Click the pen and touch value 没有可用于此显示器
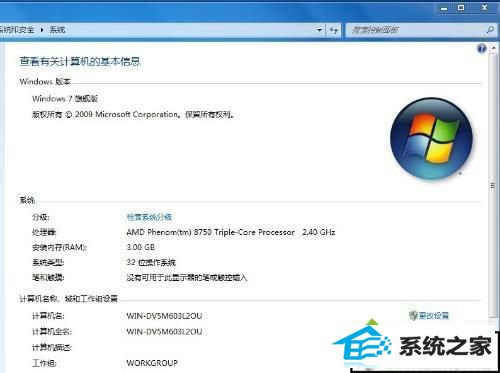The image size is (500, 373). click(x=187, y=277)
